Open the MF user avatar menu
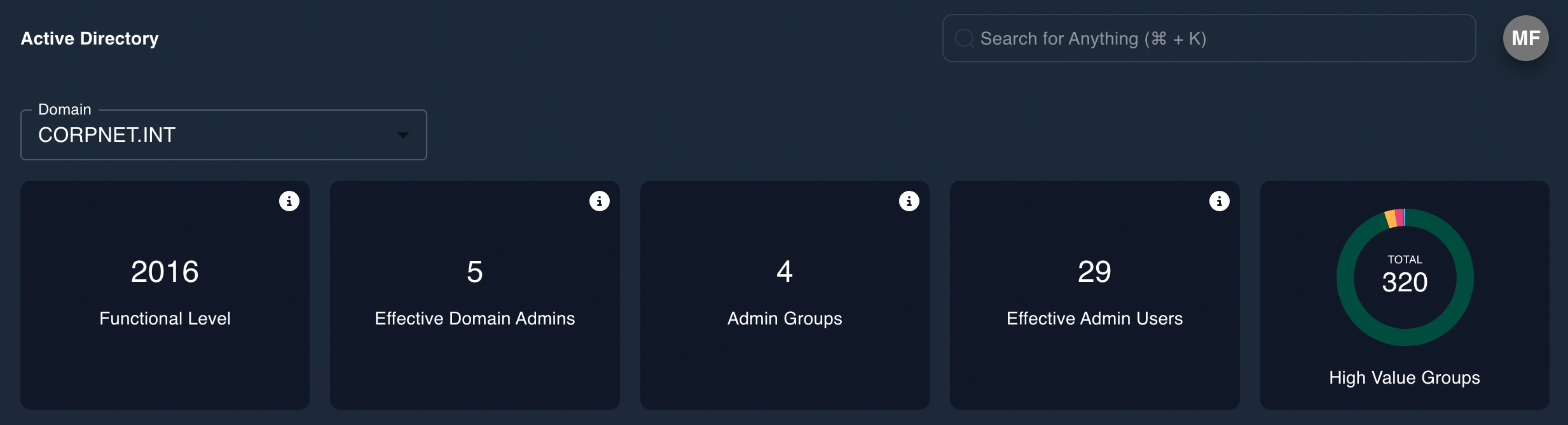Screen dimensions: 1568x425 [1525, 38]
